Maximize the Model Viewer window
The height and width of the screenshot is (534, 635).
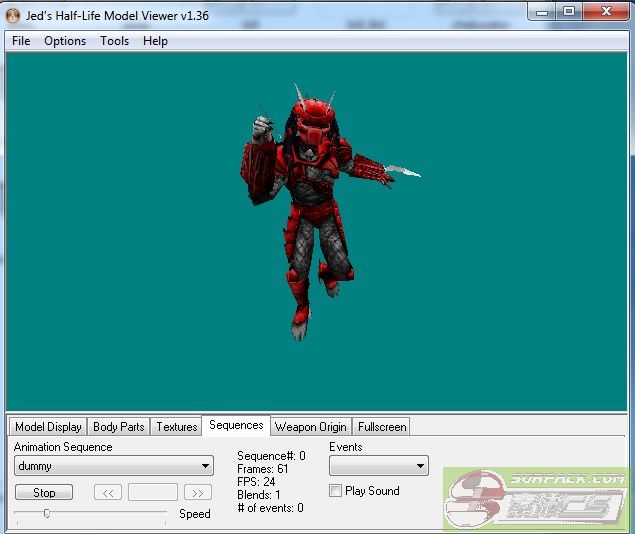(568, 11)
